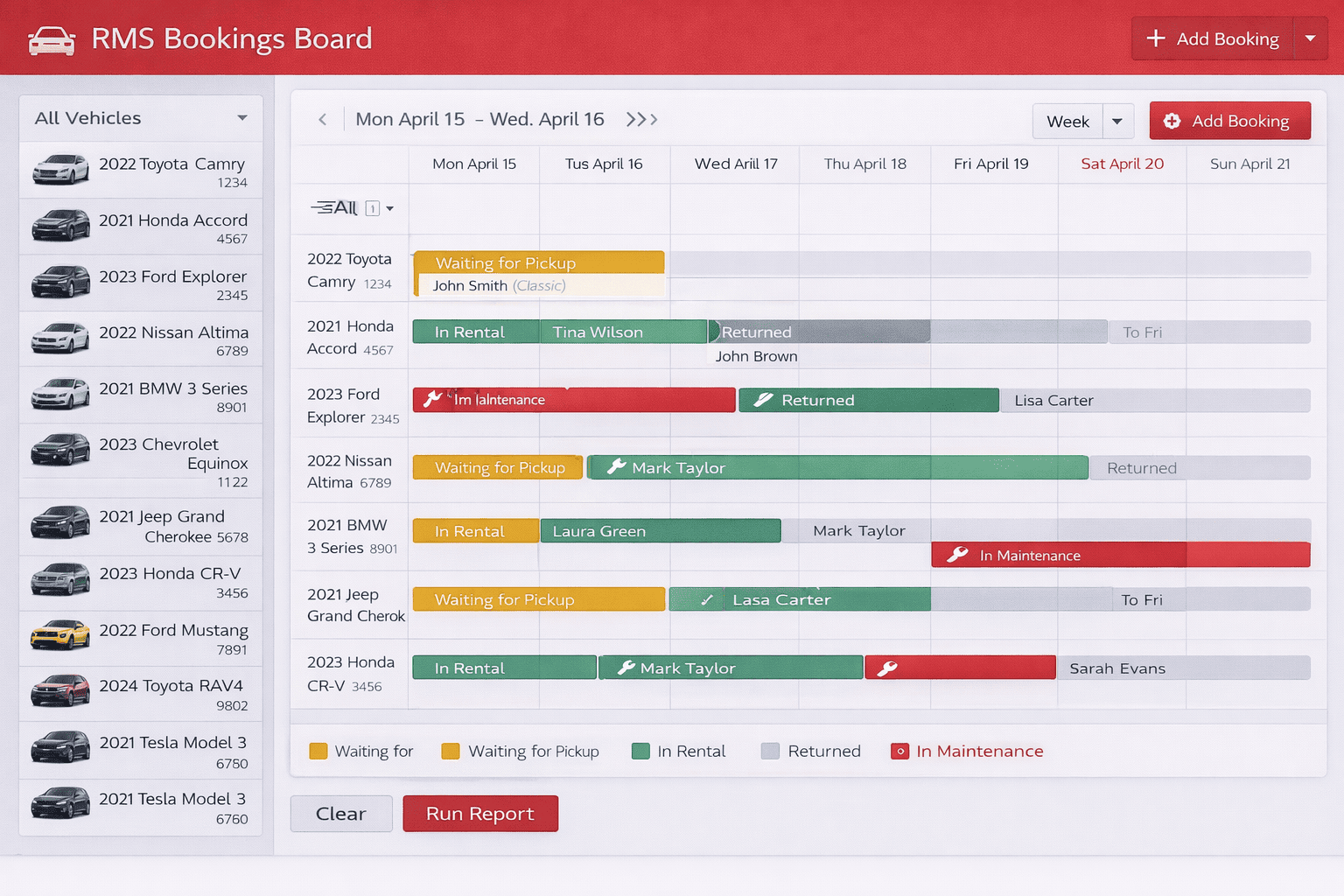Toggle the Returned legend filter
This screenshot has height=896, width=1344.
pyautogui.click(x=770, y=752)
